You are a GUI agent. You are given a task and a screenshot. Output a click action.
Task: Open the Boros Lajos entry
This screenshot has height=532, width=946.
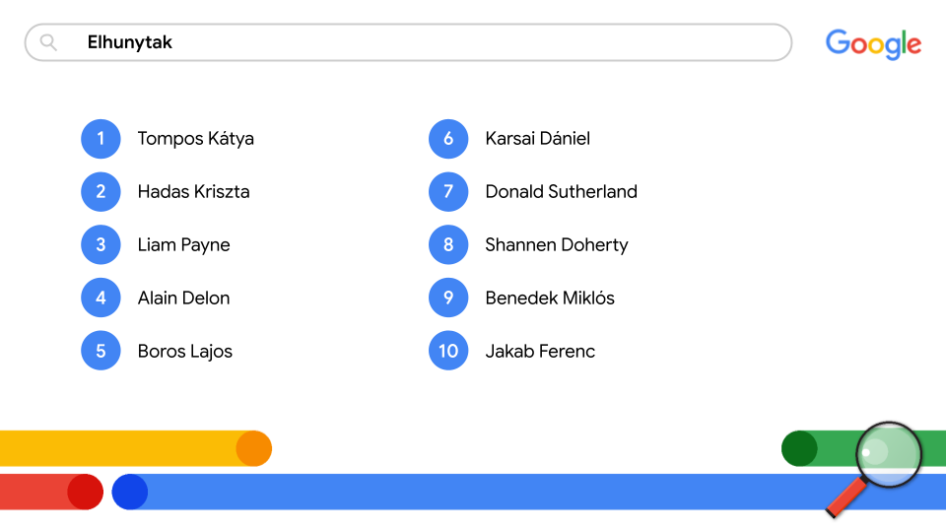pyautogui.click(x=185, y=351)
